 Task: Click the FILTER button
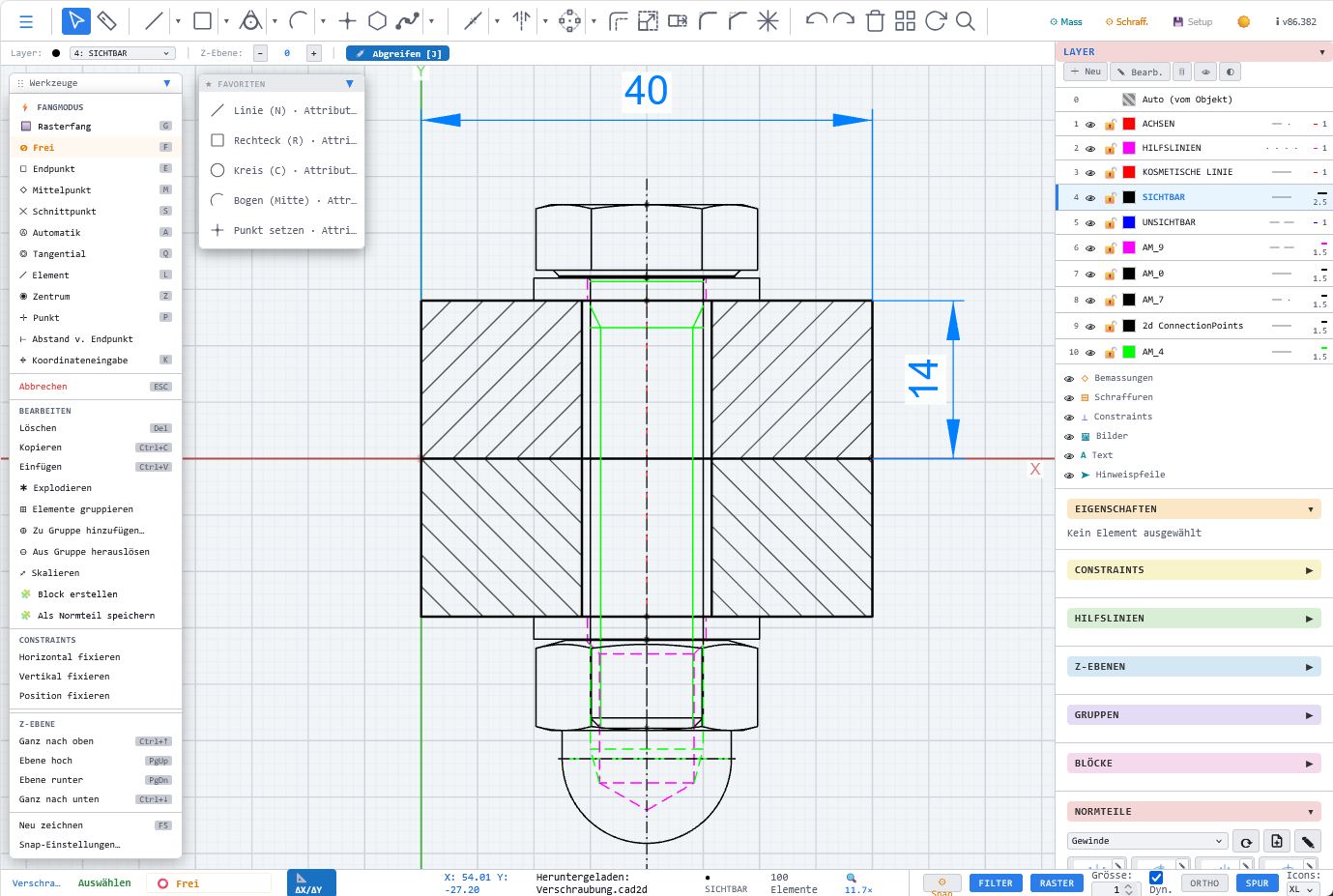tap(996, 882)
